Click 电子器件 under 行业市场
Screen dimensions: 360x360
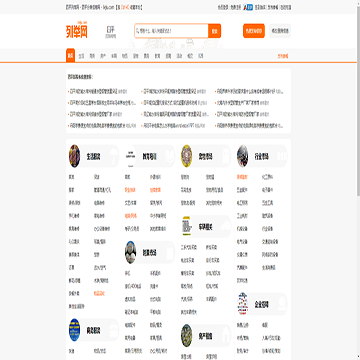(x=268, y=190)
